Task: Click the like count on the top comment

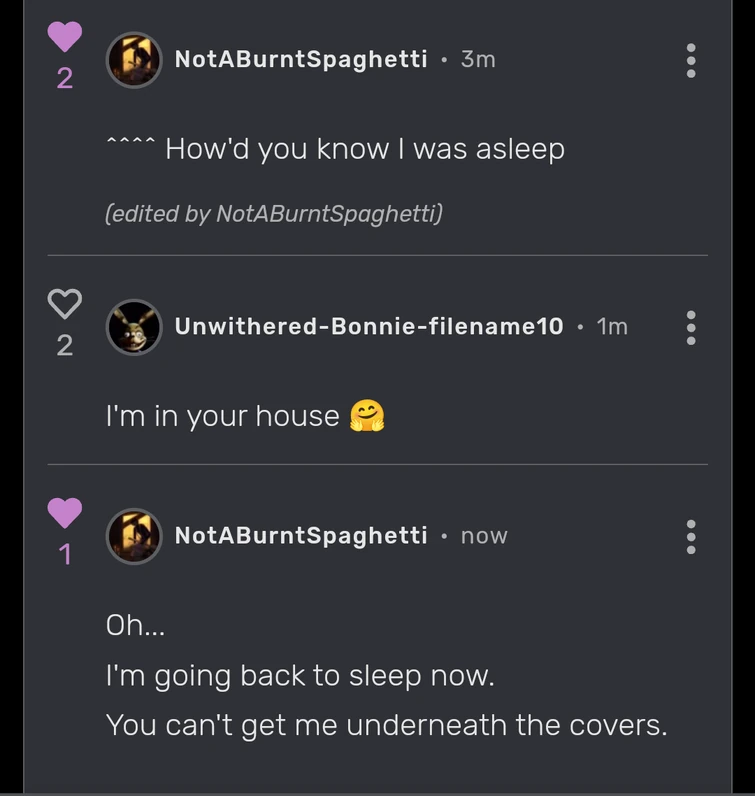Action: (x=65, y=78)
